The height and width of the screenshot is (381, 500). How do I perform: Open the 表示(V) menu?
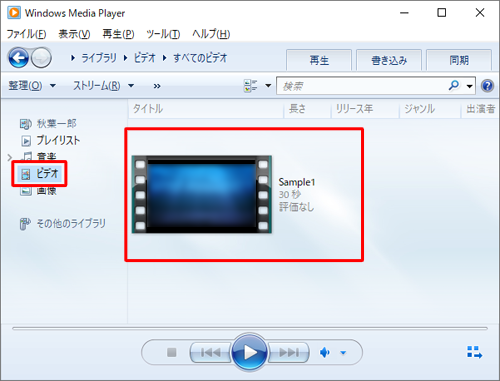[x=74, y=34]
